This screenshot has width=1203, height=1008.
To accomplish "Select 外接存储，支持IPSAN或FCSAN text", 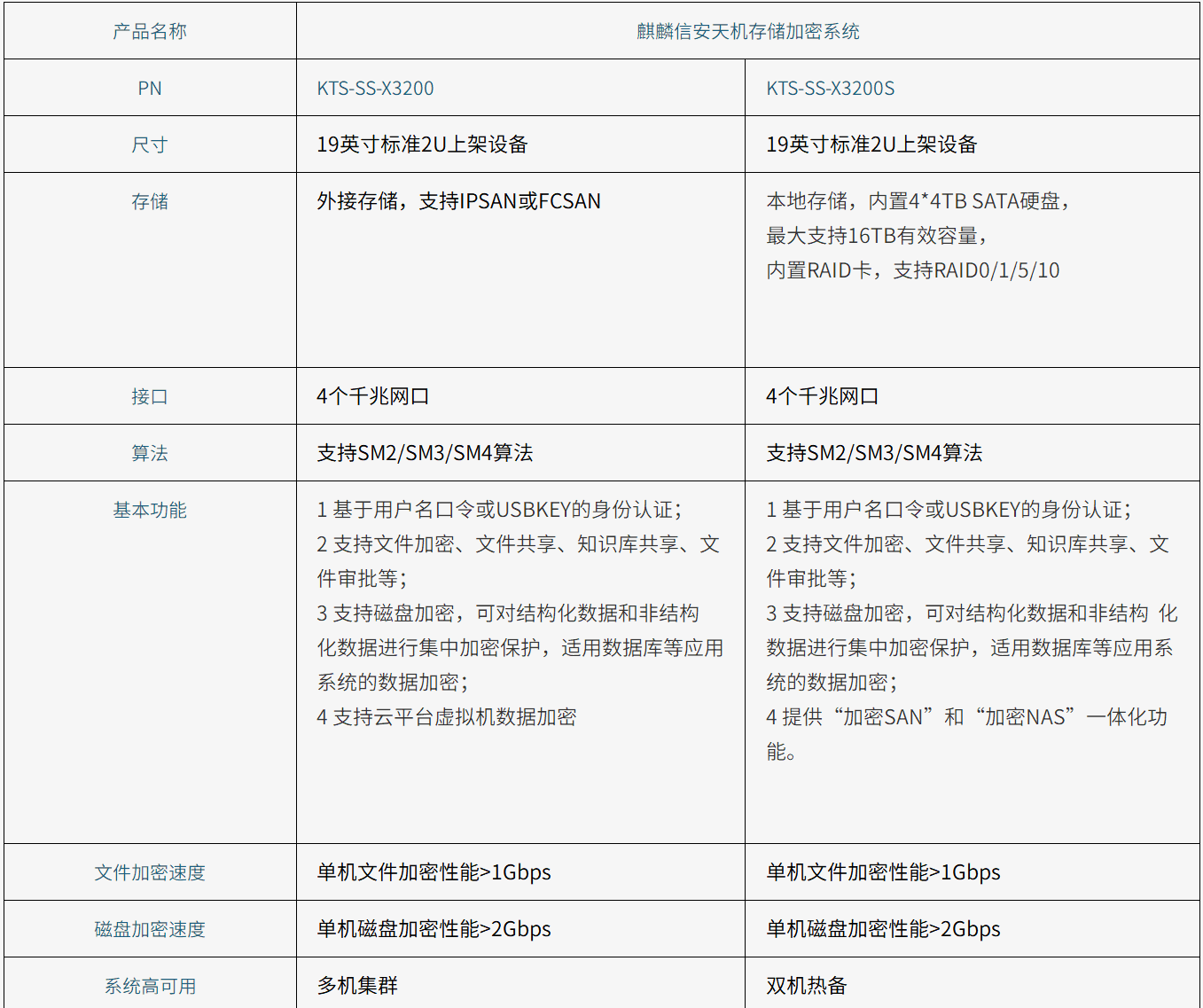I will [x=459, y=202].
